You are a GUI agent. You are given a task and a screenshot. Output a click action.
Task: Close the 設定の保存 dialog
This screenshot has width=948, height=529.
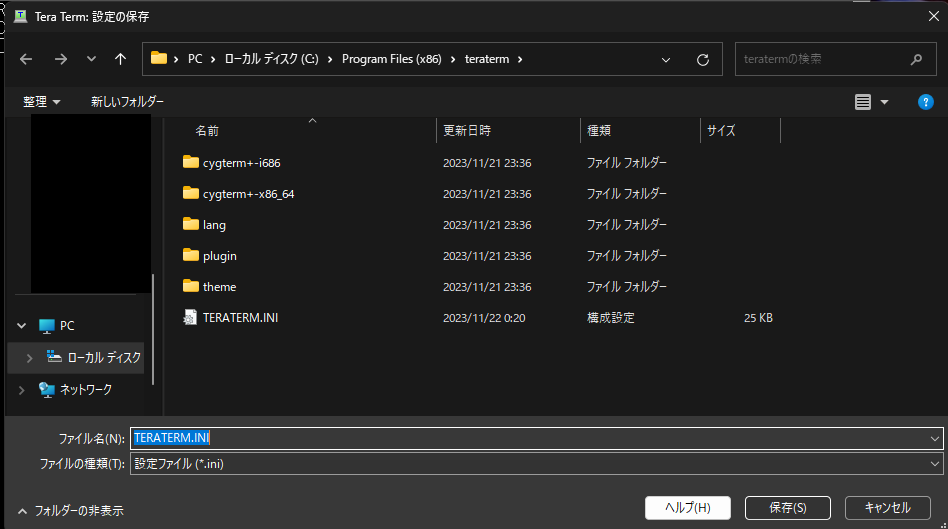(933, 16)
